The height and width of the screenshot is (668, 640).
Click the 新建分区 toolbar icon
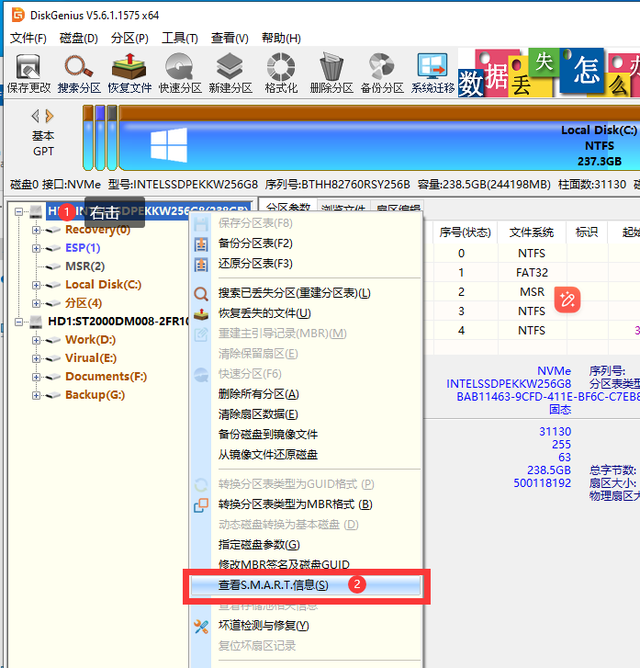[x=230, y=73]
